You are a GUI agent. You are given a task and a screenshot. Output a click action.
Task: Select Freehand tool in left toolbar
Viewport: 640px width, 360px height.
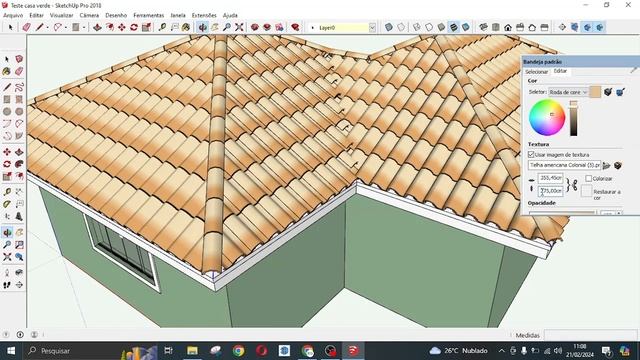click(x=19, y=87)
